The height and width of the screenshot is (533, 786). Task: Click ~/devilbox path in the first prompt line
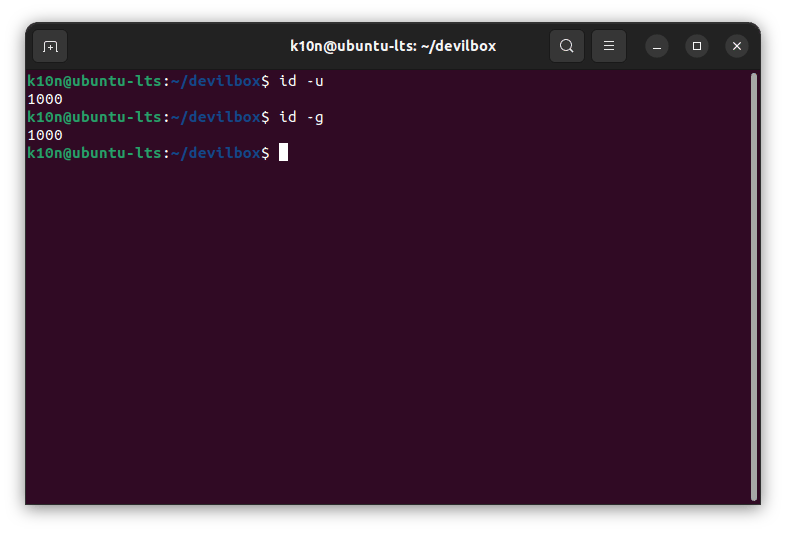215,81
